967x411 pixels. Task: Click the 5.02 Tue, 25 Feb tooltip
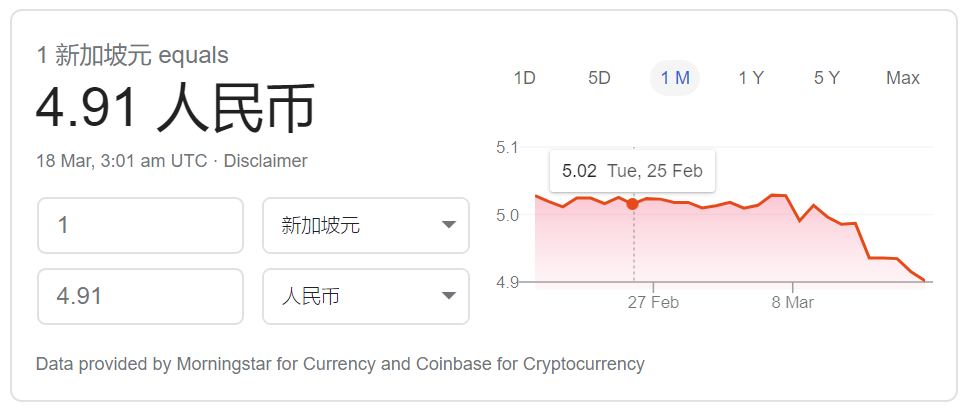[632, 171]
